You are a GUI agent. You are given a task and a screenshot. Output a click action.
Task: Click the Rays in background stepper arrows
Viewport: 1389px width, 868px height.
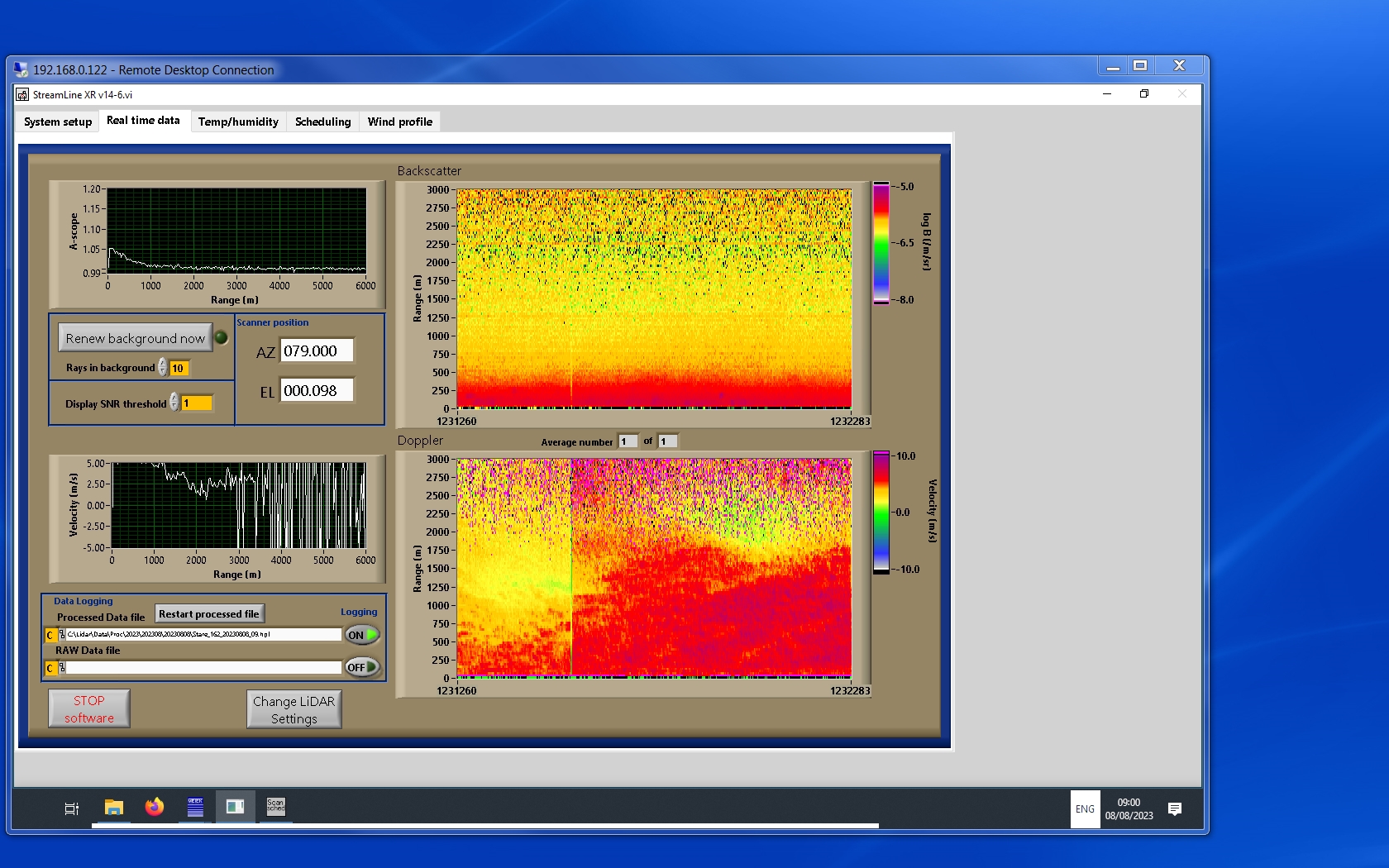(163, 367)
